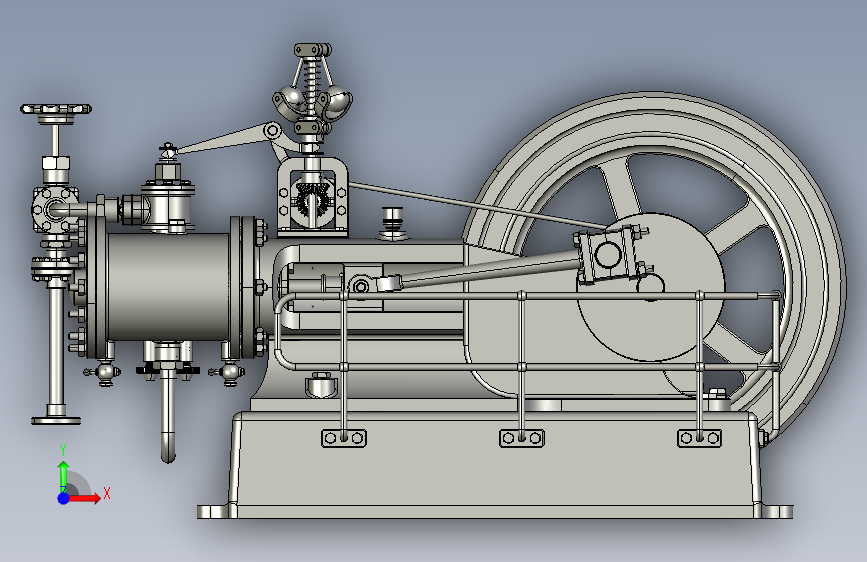Select the valve handwheel at top left
Screen dimensions: 867x562
click(x=56, y=110)
